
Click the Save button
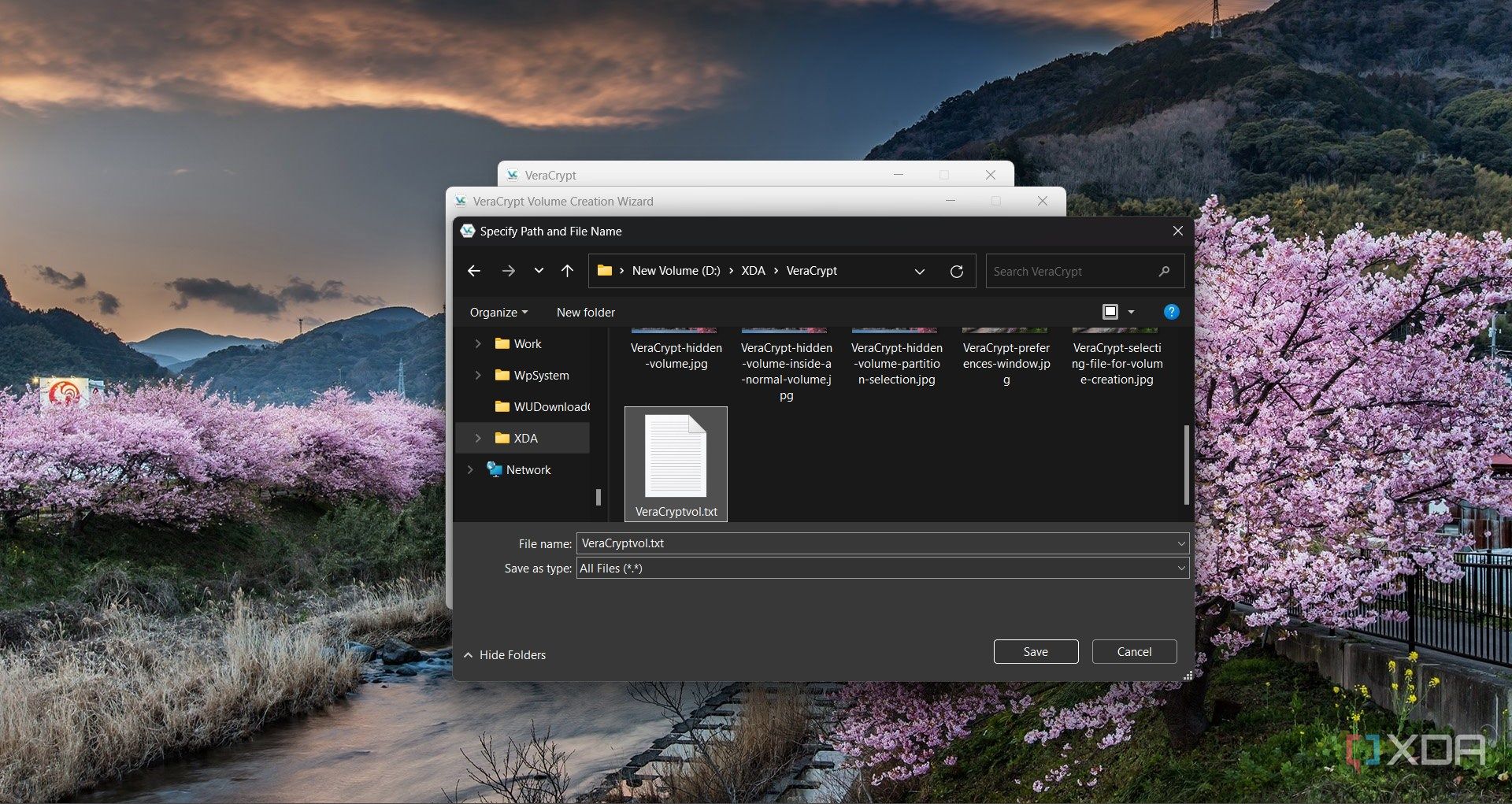pyautogui.click(x=1036, y=652)
